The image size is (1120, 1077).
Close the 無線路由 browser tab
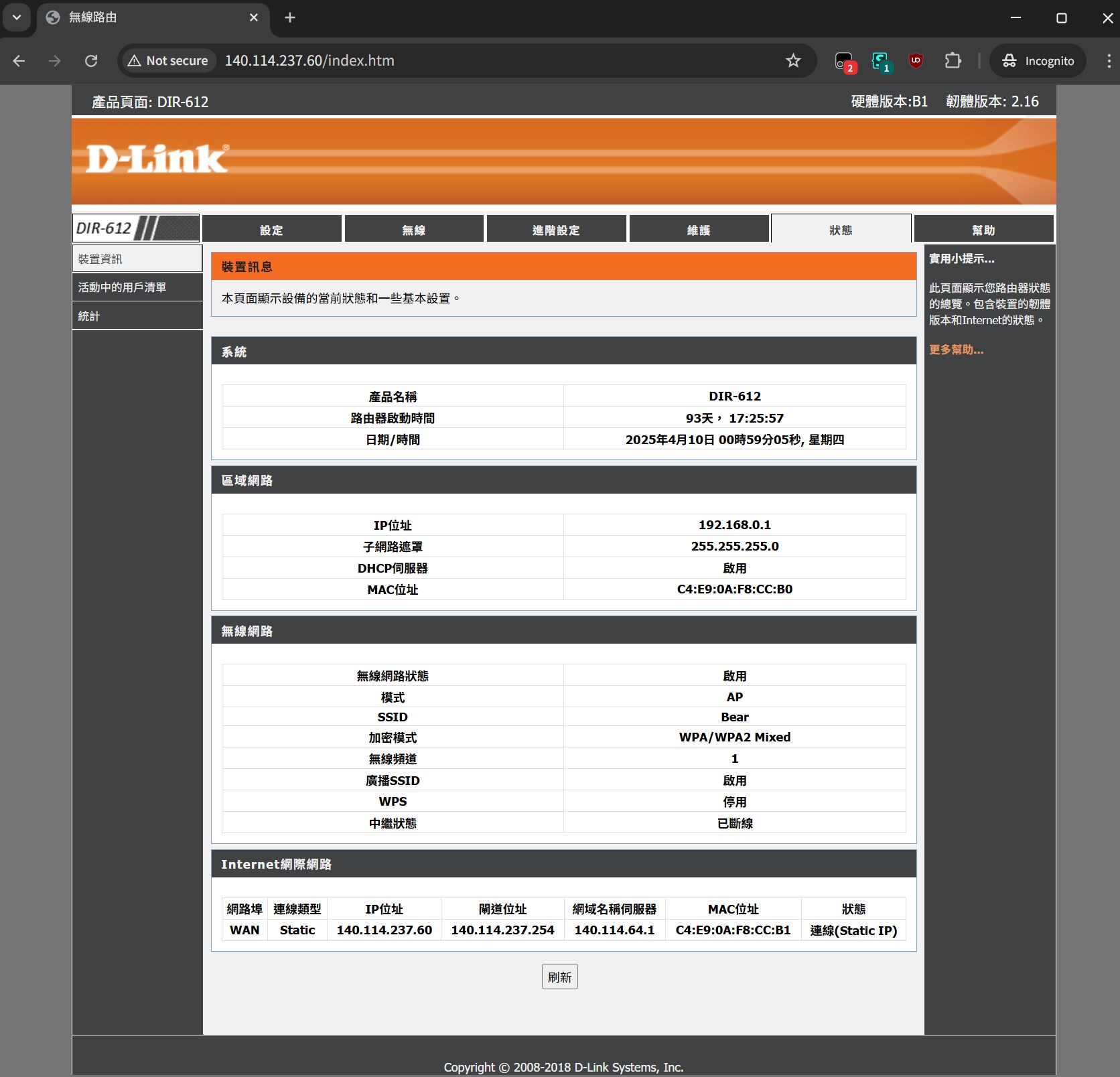[x=254, y=17]
